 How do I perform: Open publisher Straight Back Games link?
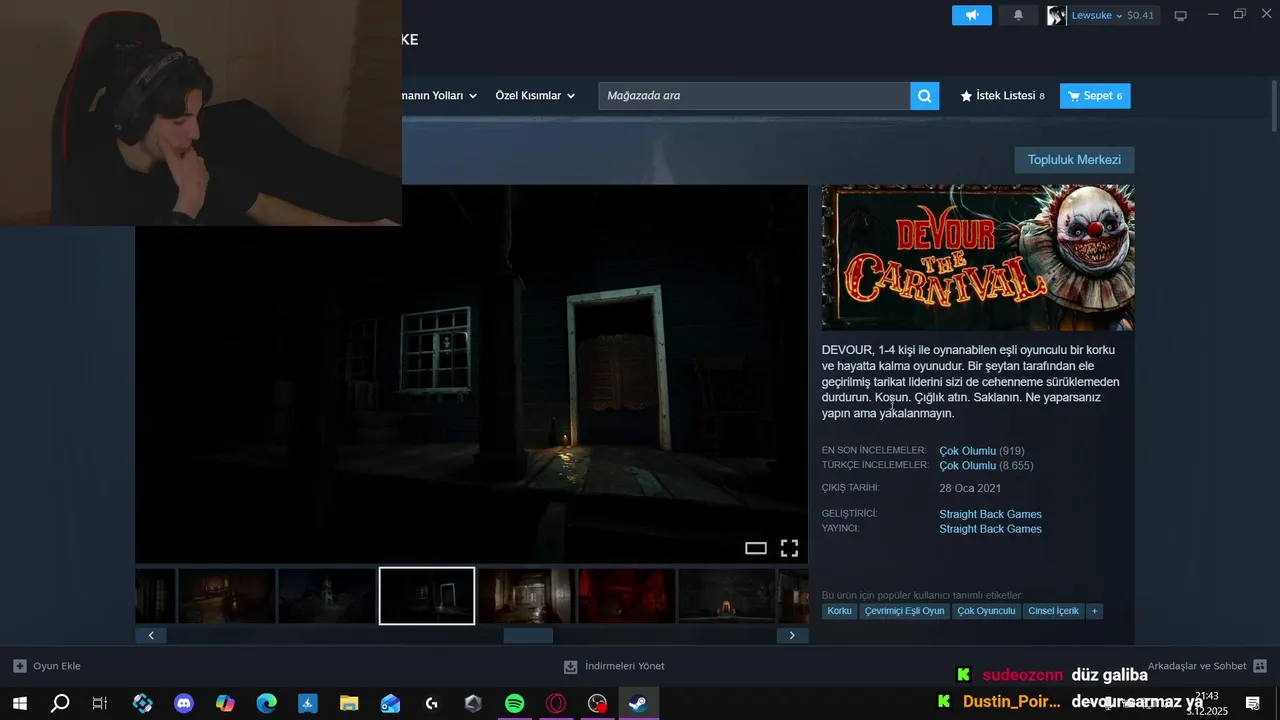pos(990,529)
